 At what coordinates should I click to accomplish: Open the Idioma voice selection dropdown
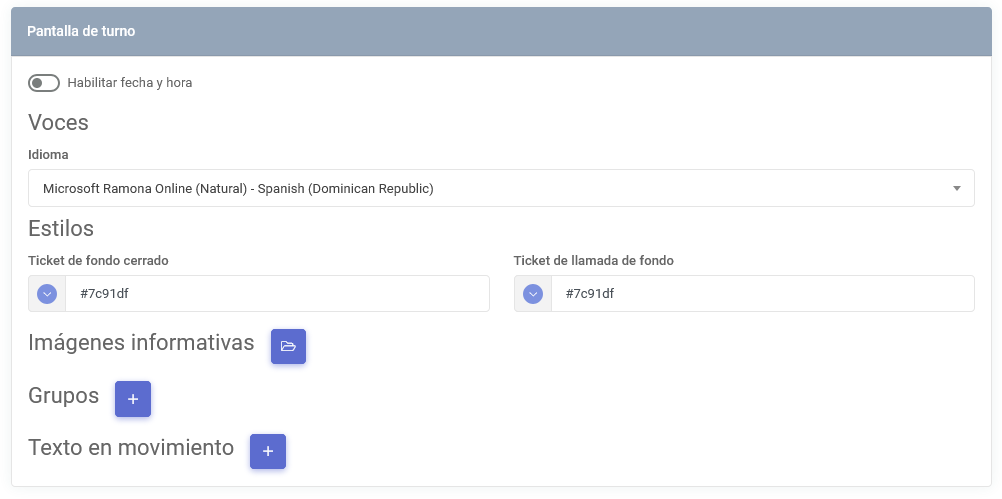click(x=501, y=188)
